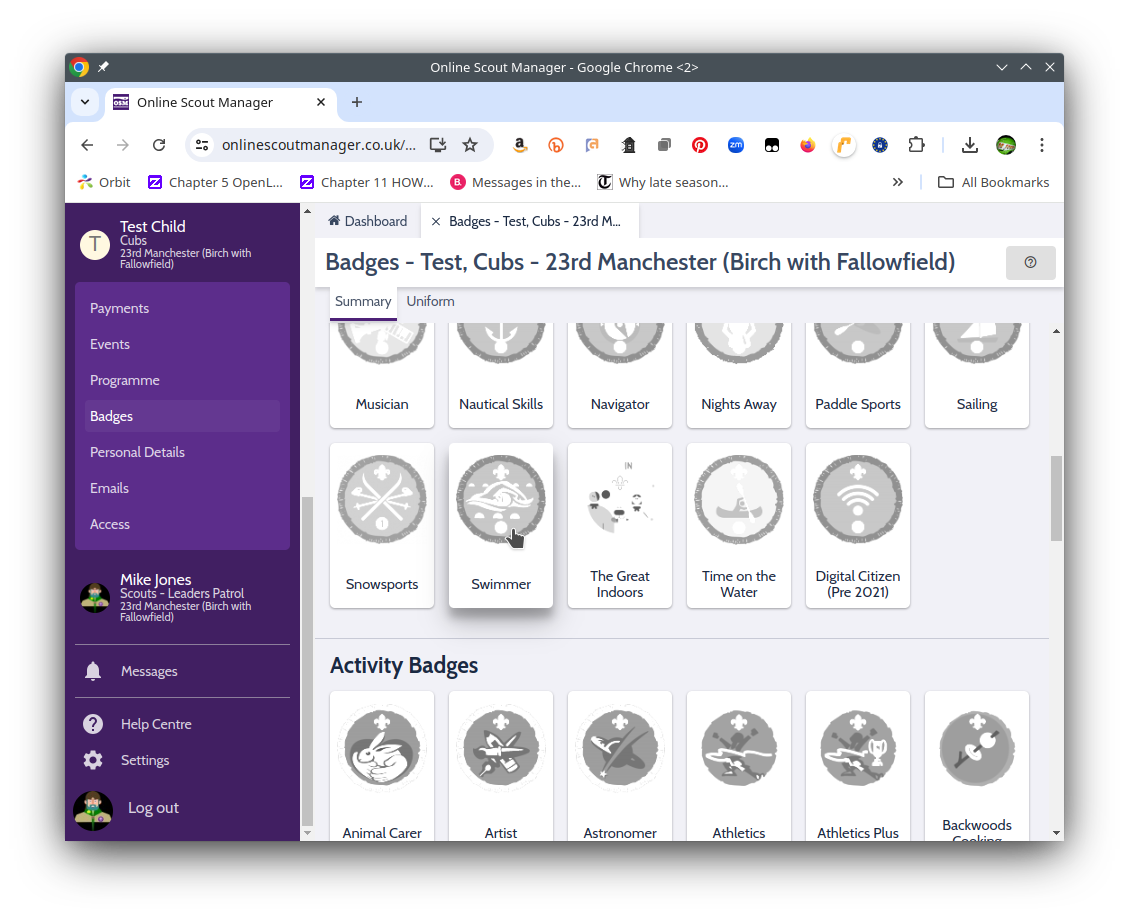Open Chrome three-dot menu
Image resolution: width=1129 pixels, height=918 pixels.
[x=1042, y=145]
